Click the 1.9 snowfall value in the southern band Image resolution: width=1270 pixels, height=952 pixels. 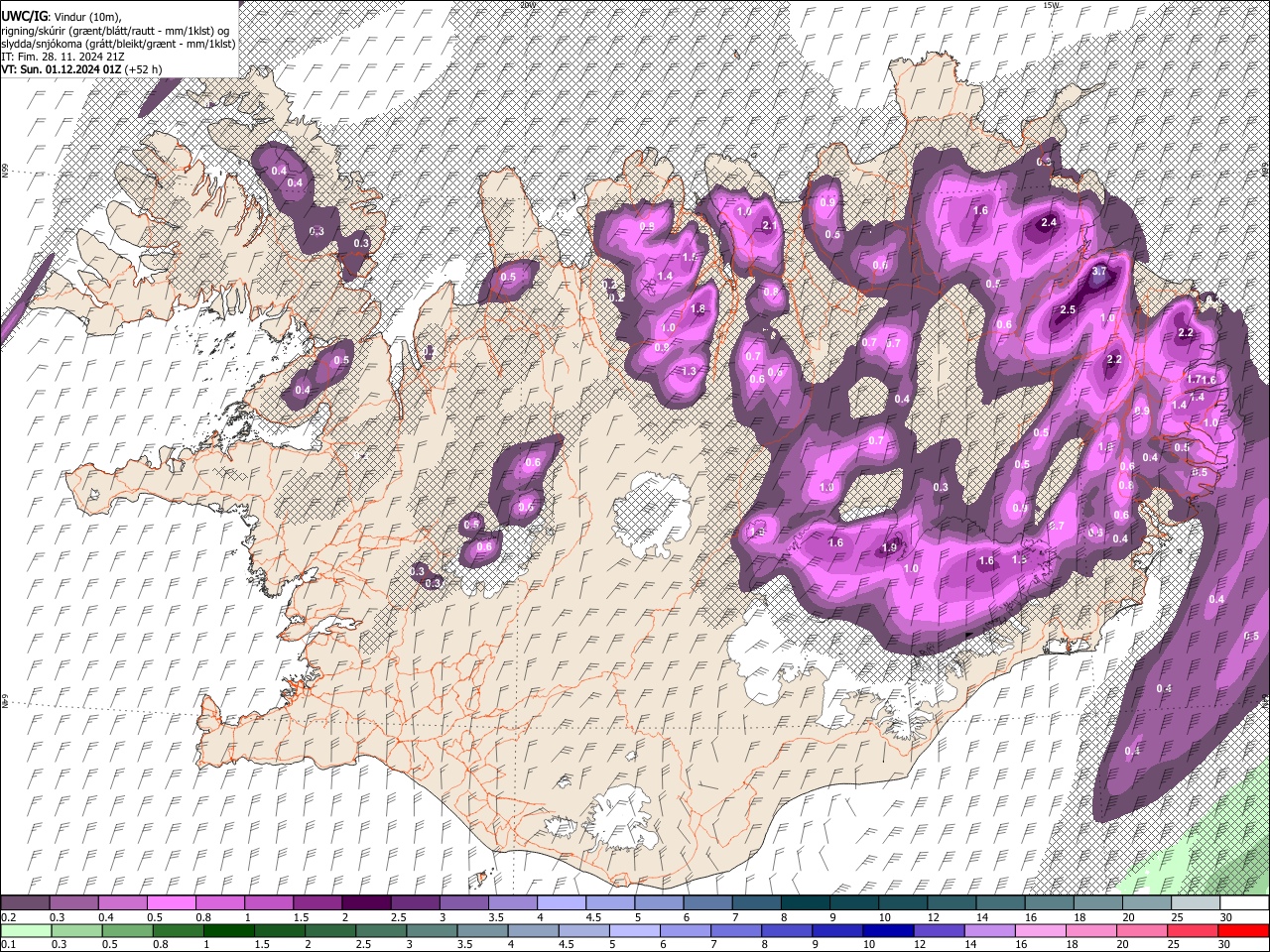(889, 548)
